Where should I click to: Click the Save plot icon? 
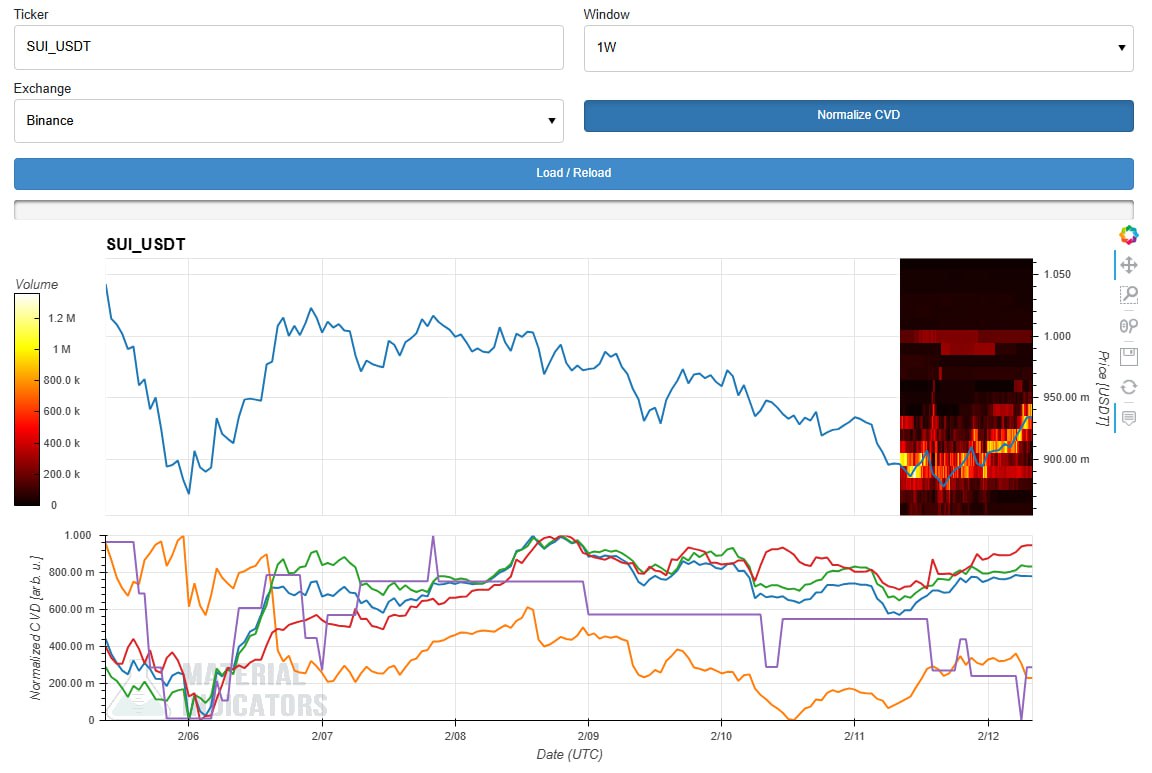(1128, 357)
